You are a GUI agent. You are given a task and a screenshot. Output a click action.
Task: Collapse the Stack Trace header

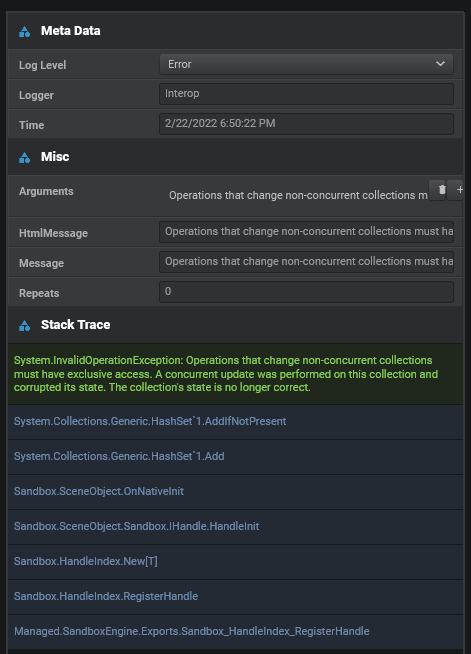(235, 325)
